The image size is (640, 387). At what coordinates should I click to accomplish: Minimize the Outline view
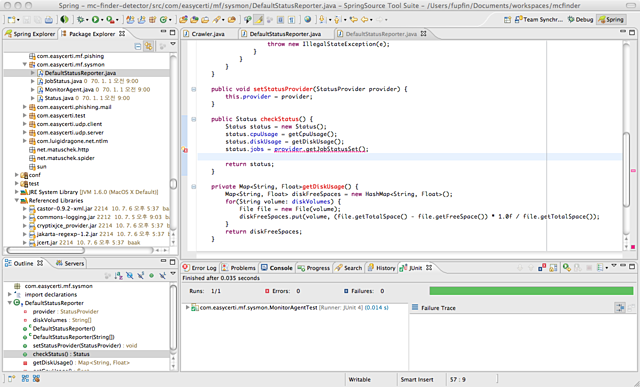coord(163,260)
